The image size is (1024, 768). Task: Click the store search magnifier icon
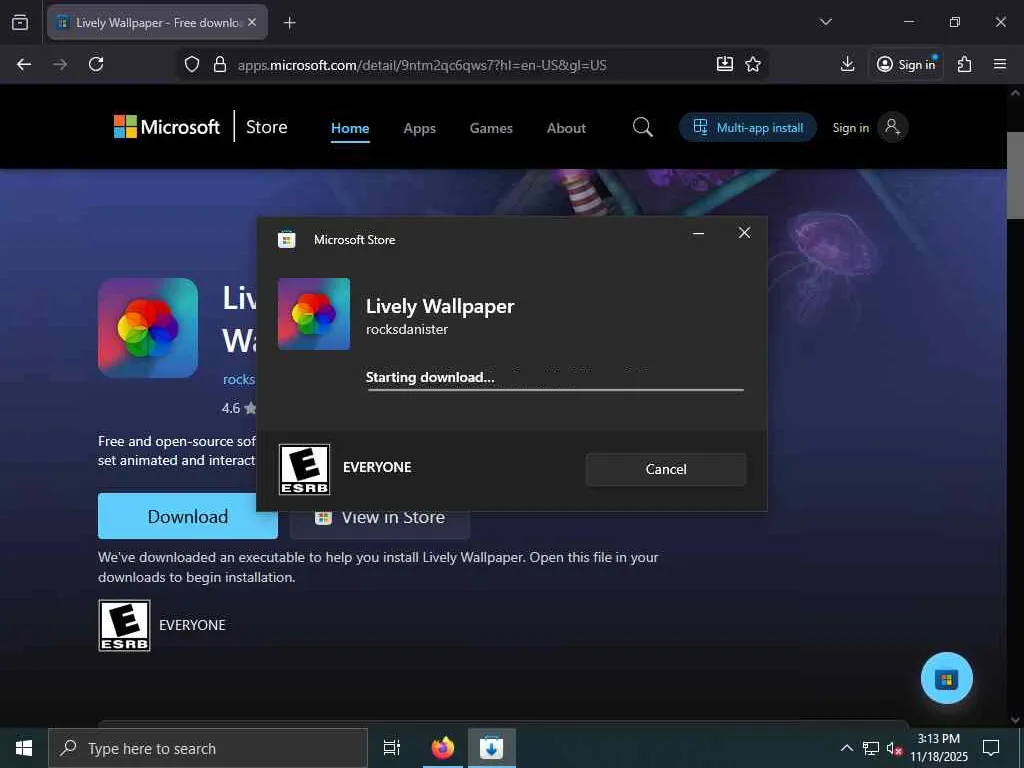click(643, 127)
